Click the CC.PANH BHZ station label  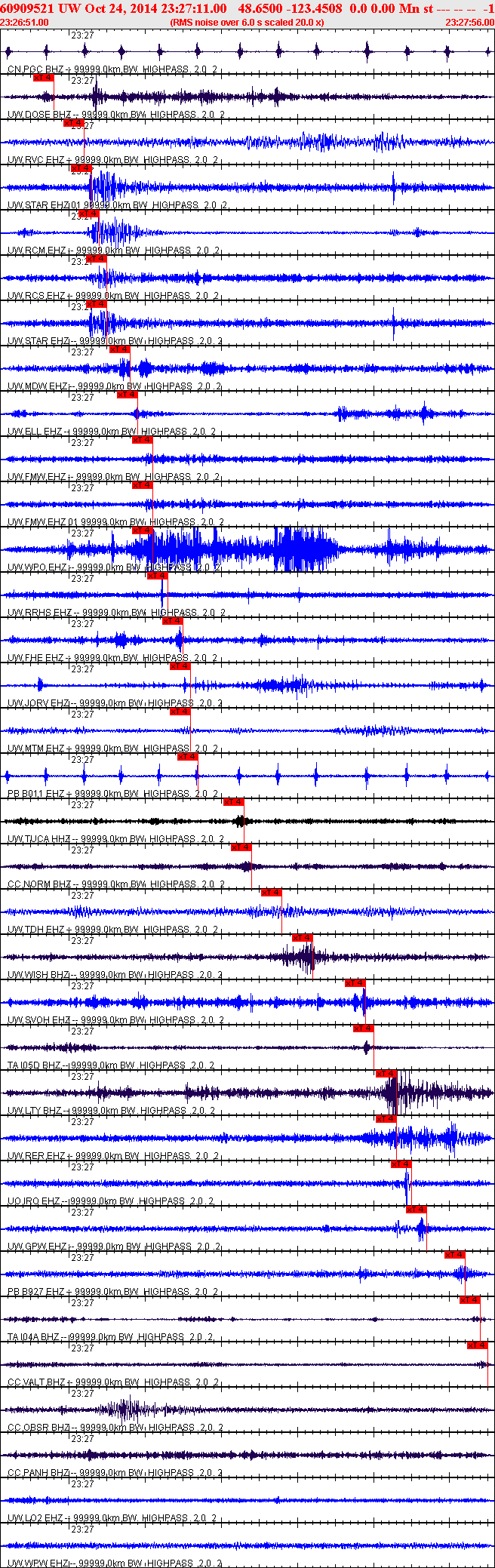coord(39,1473)
